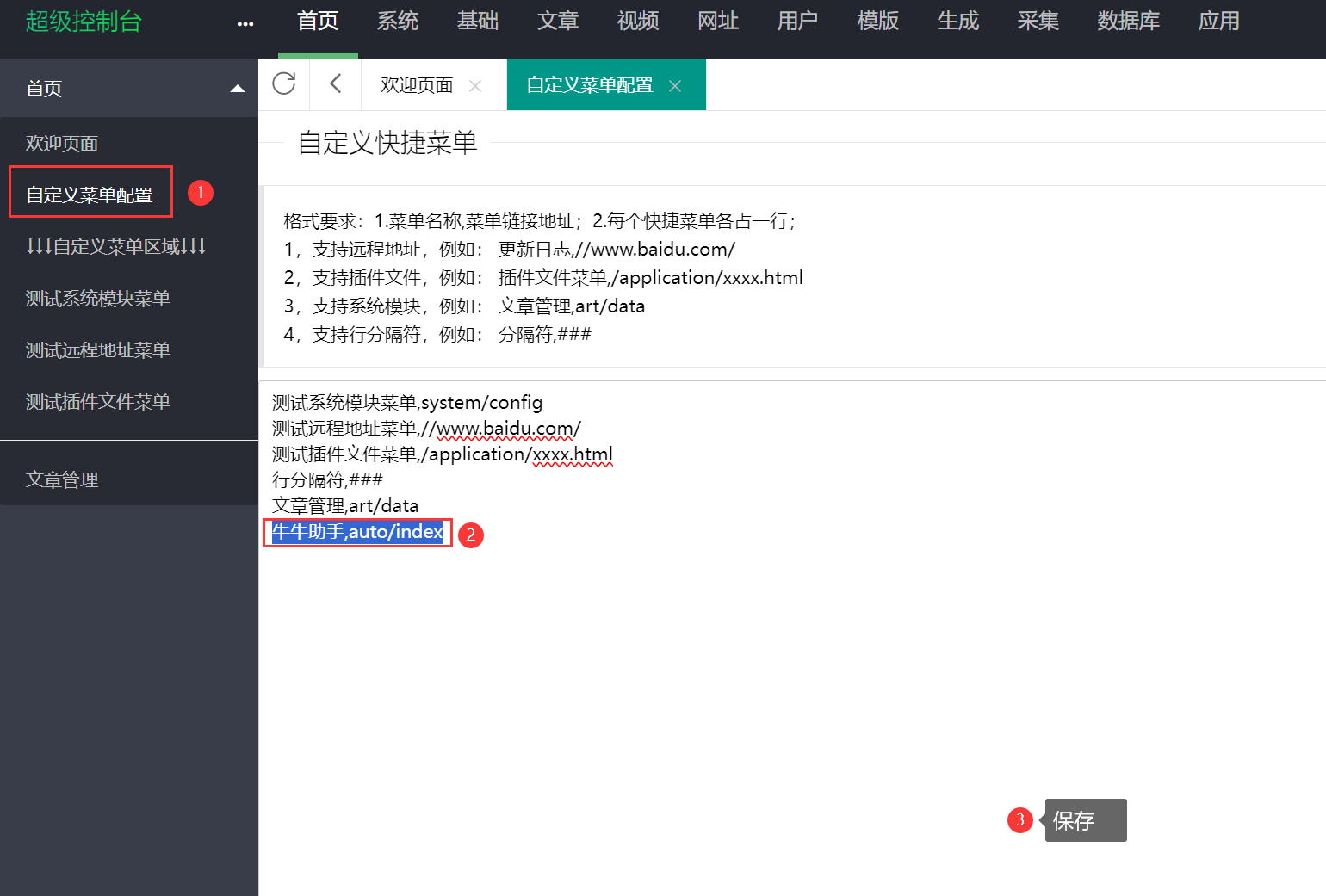
Task: Open 测试系统模块菜单 sidebar item
Action: (98, 299)
